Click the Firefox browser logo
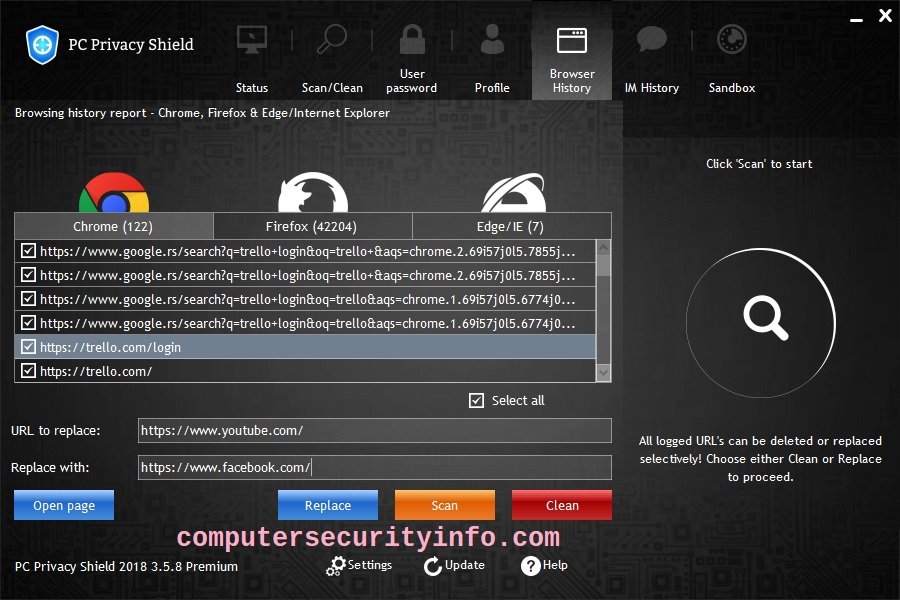Viewport: 900px width, 600px height. click(313, 193)
